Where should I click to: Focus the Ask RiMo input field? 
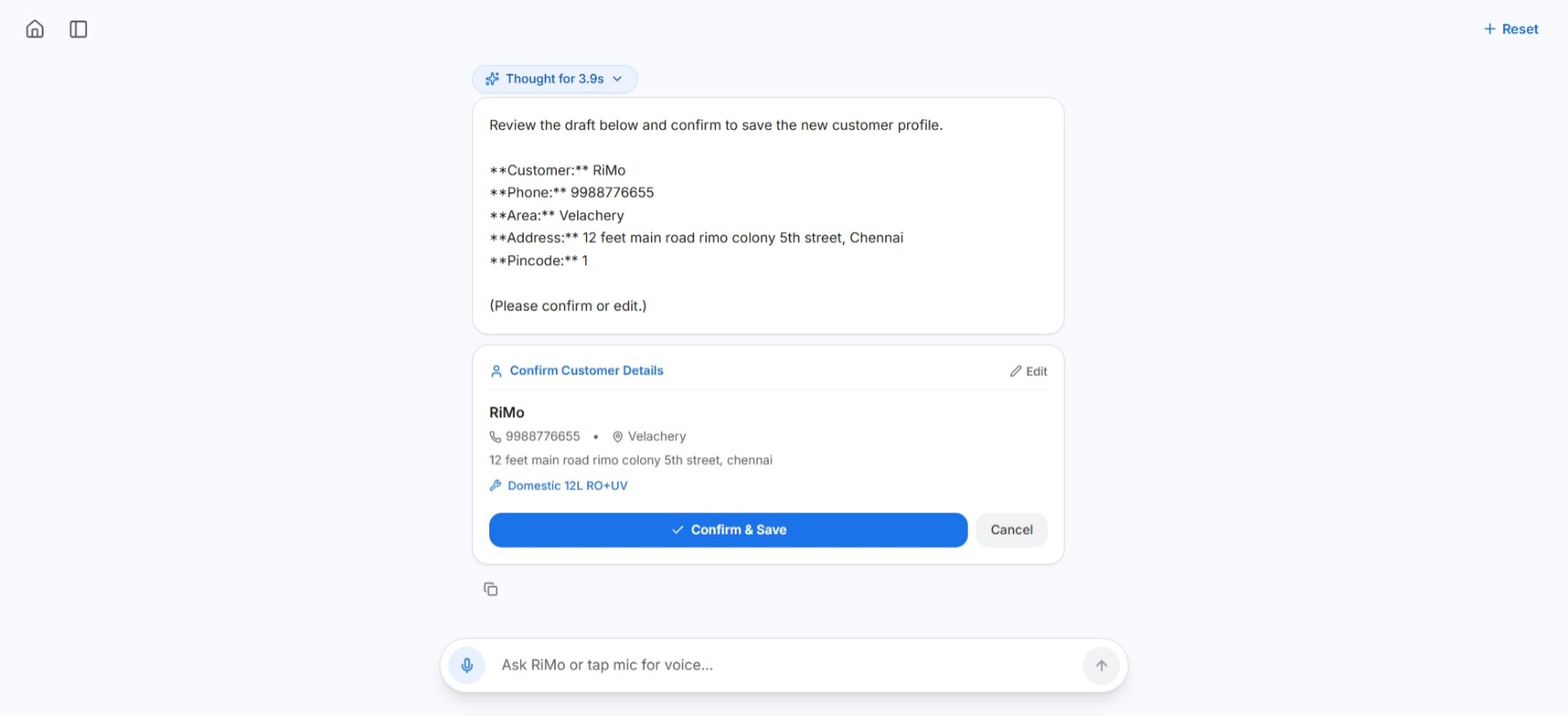coord(784,665)
